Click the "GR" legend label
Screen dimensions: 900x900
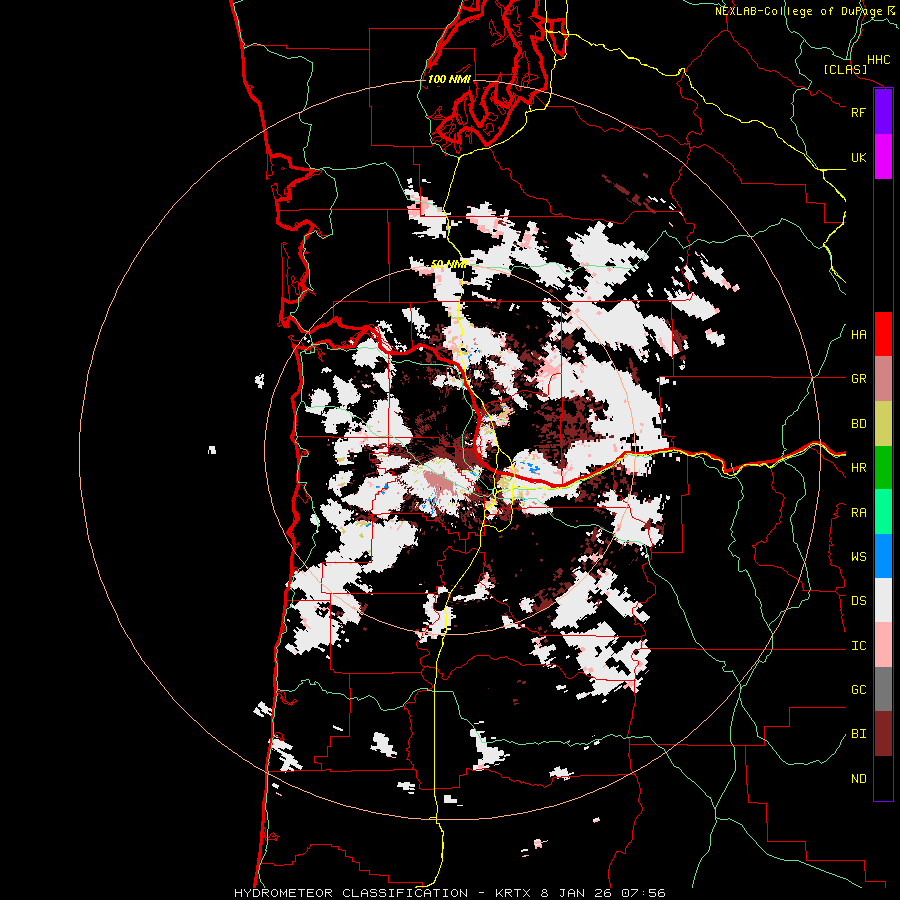coord(858,379)
